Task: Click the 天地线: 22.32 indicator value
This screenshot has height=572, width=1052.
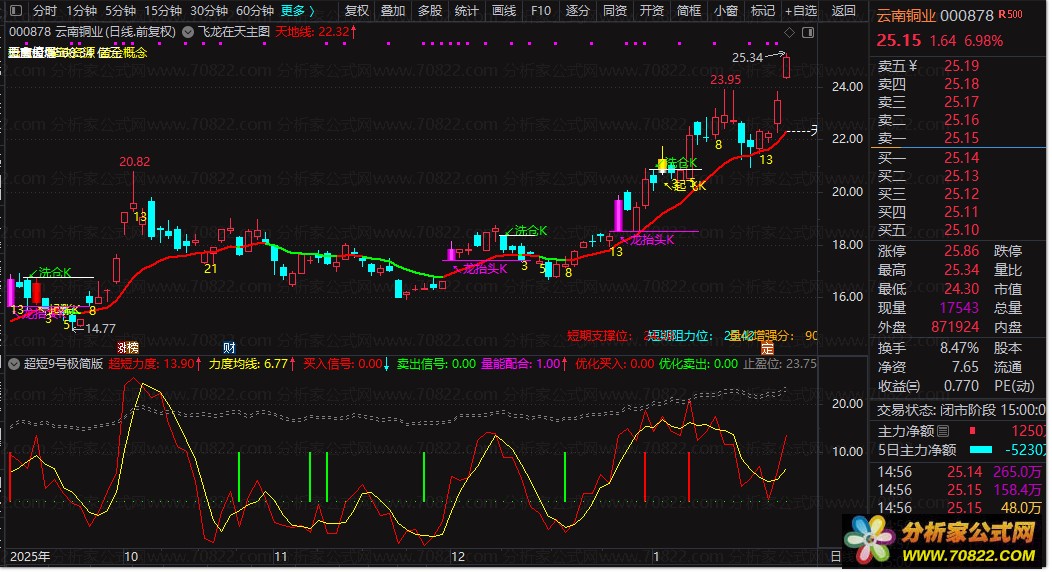Action: tap(317, 32)
